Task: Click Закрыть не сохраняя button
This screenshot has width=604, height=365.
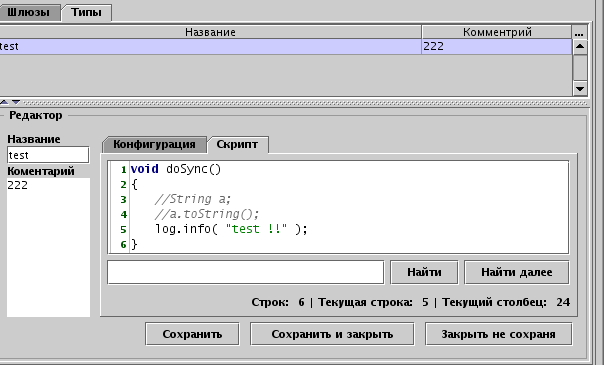Action: point(498,334)
